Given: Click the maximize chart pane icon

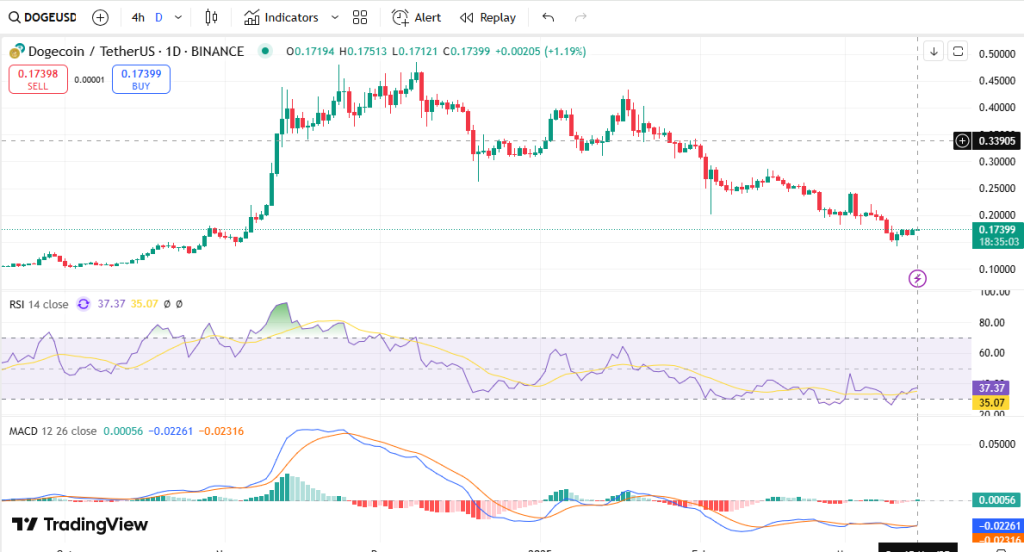Looking at the screenshot, I should pos(958,51).
